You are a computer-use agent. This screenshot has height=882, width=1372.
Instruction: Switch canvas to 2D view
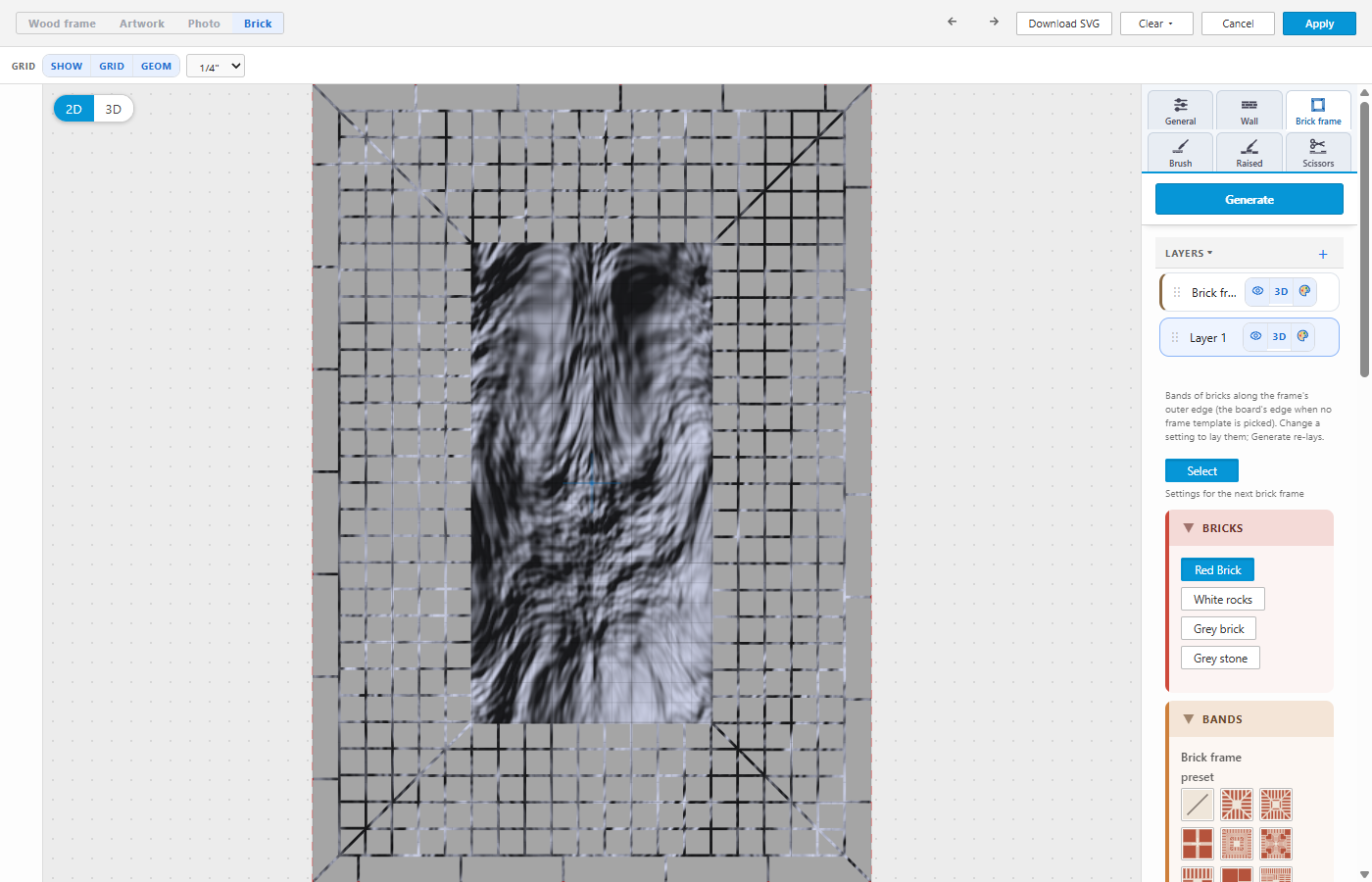tap(73, 109)
